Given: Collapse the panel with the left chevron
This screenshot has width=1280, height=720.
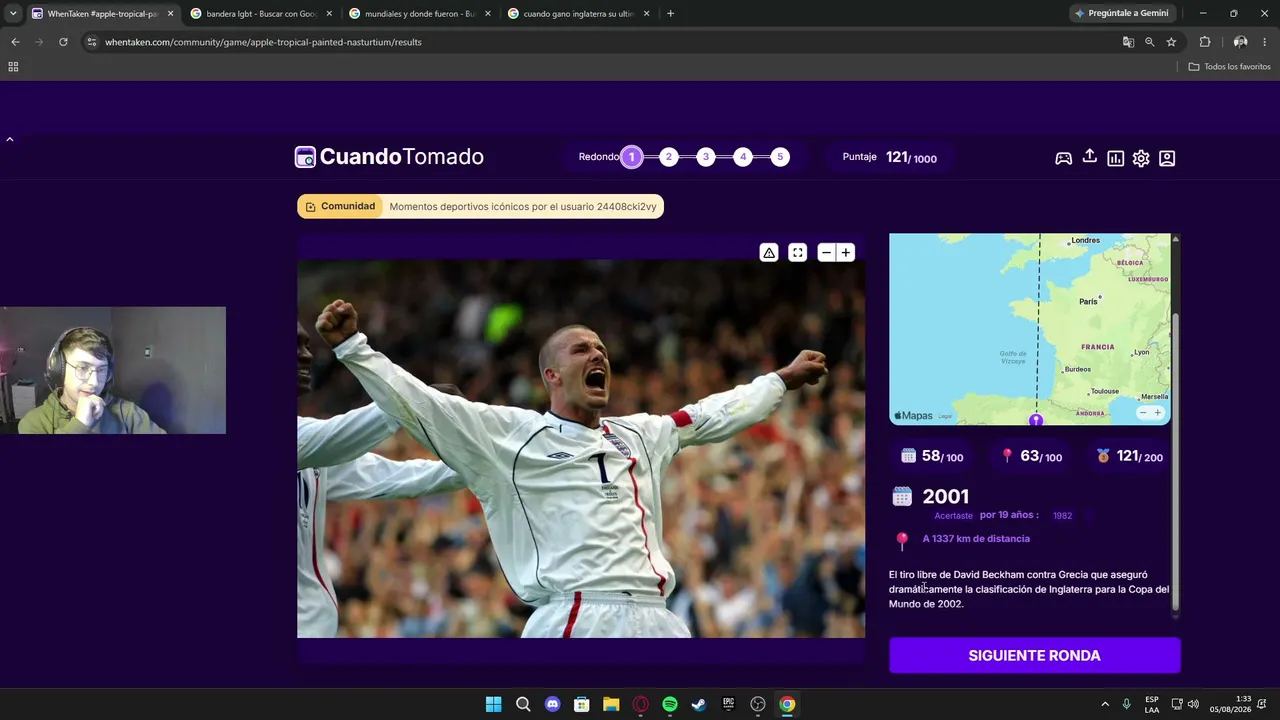Looking at the screenshot, I should [10, 139].
